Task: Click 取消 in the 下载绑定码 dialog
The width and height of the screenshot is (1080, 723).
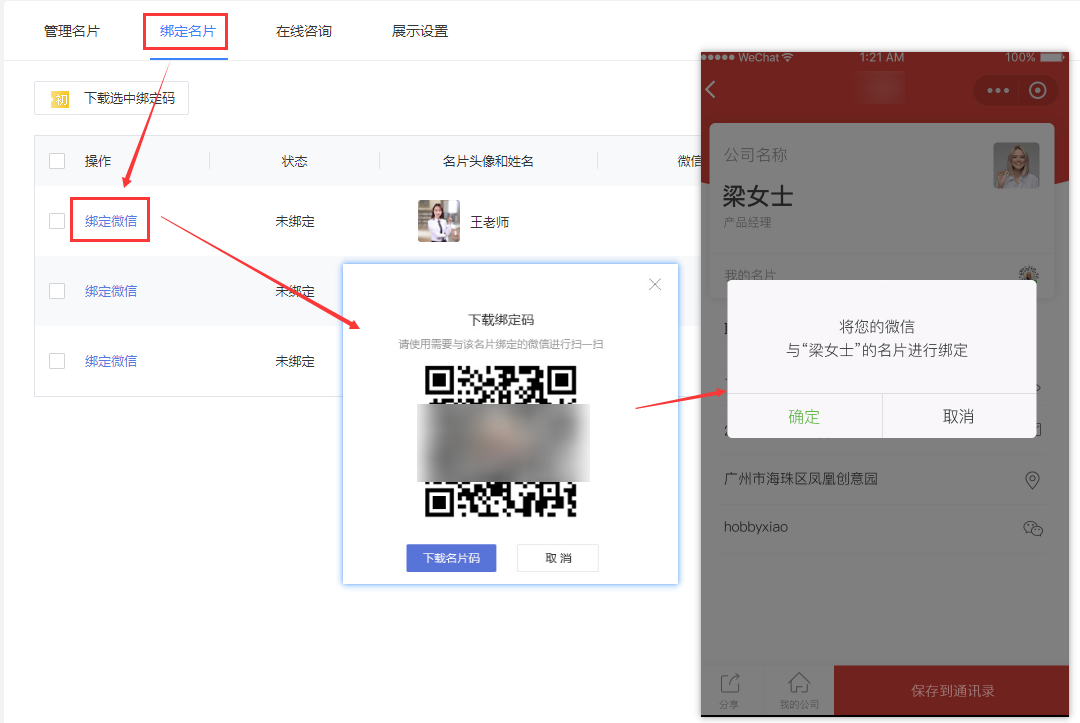Action: (558, 558)
